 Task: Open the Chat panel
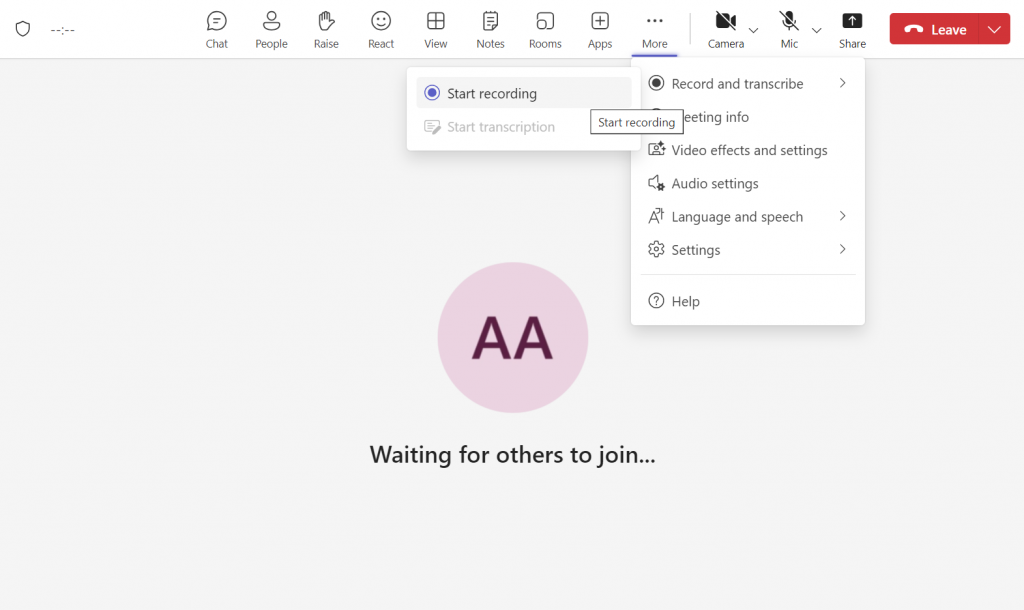[217, 29]
